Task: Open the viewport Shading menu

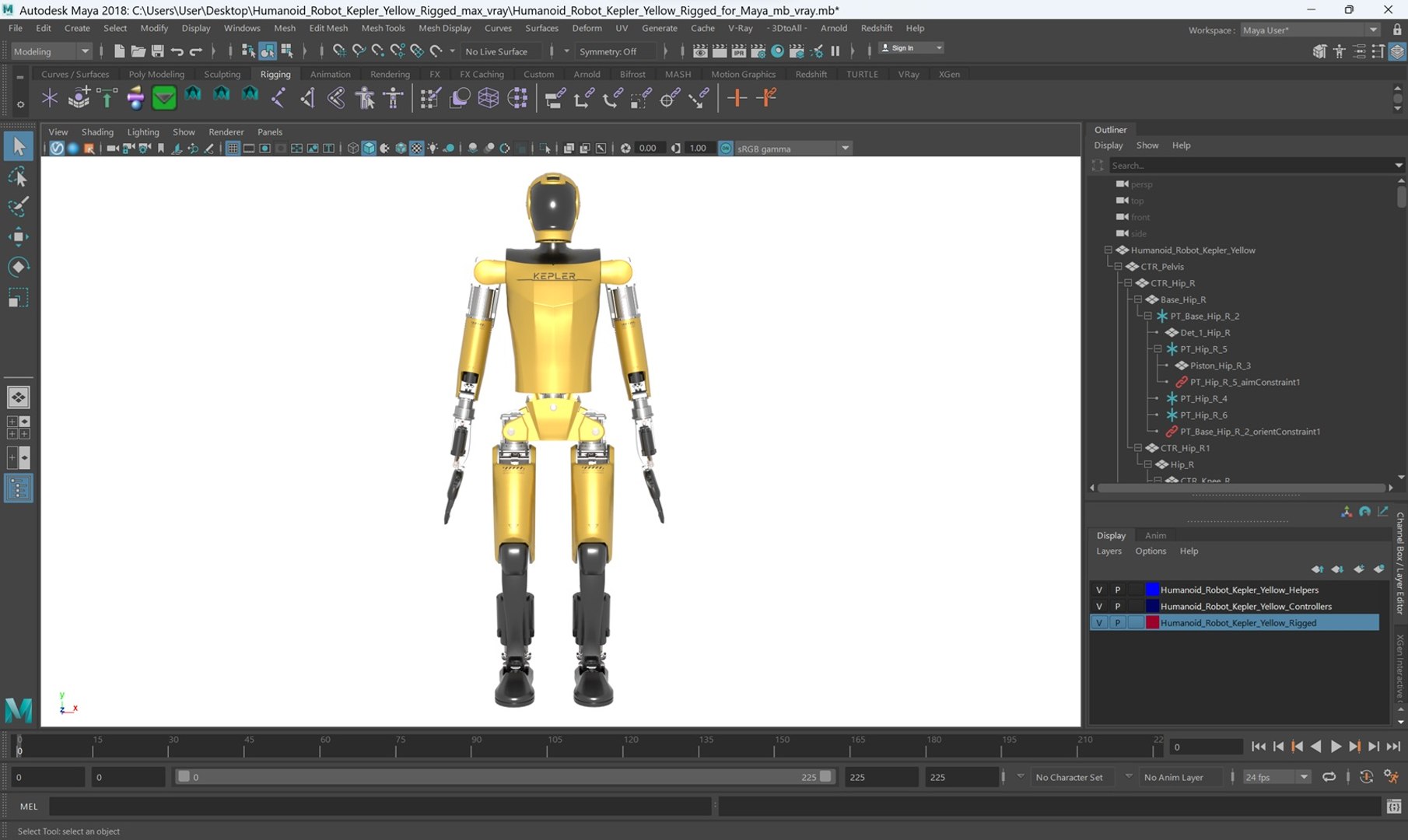Action: pyautogui.click(x=97, y=132)
